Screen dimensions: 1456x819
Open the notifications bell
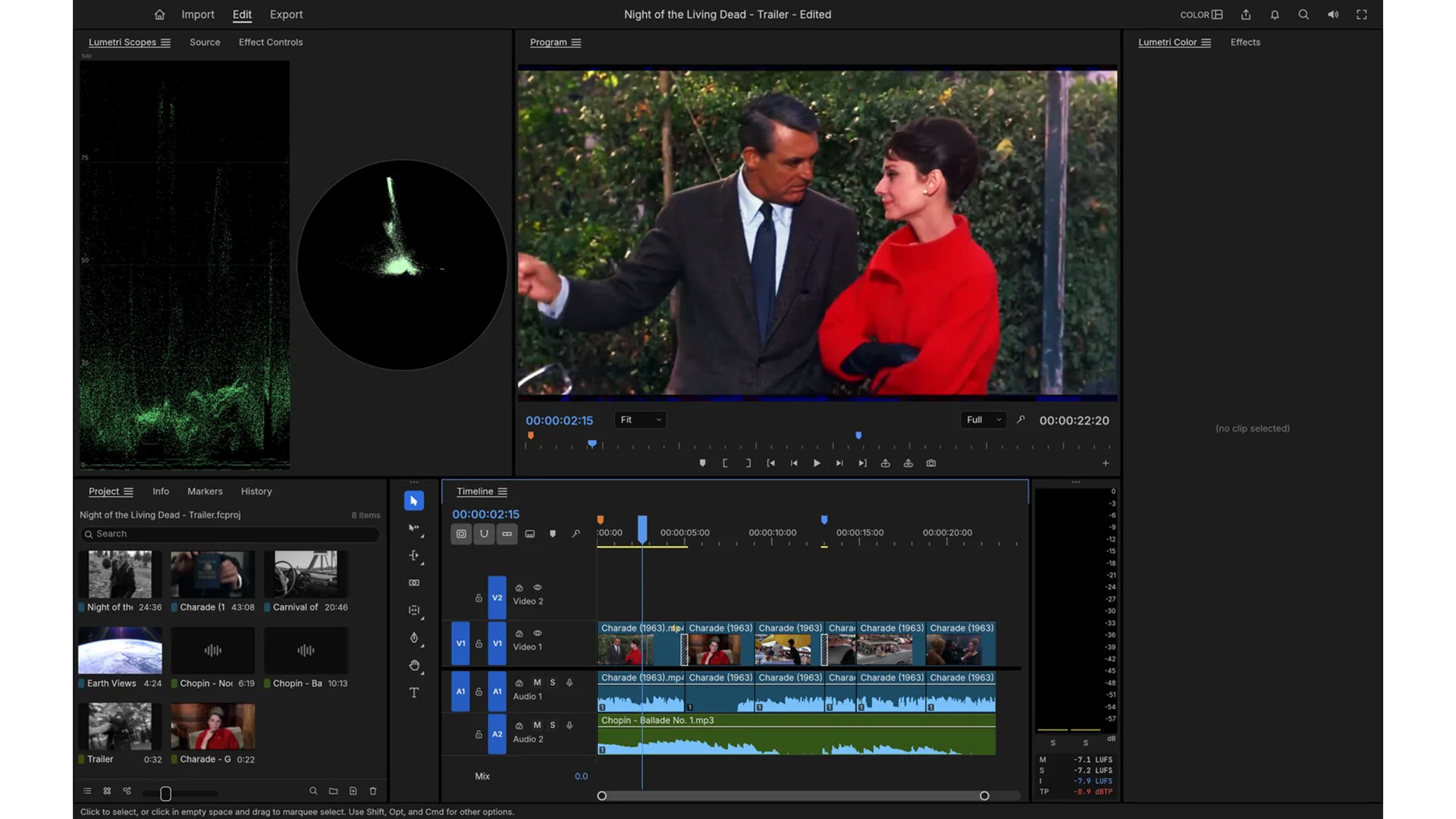tap(1275, 14)
